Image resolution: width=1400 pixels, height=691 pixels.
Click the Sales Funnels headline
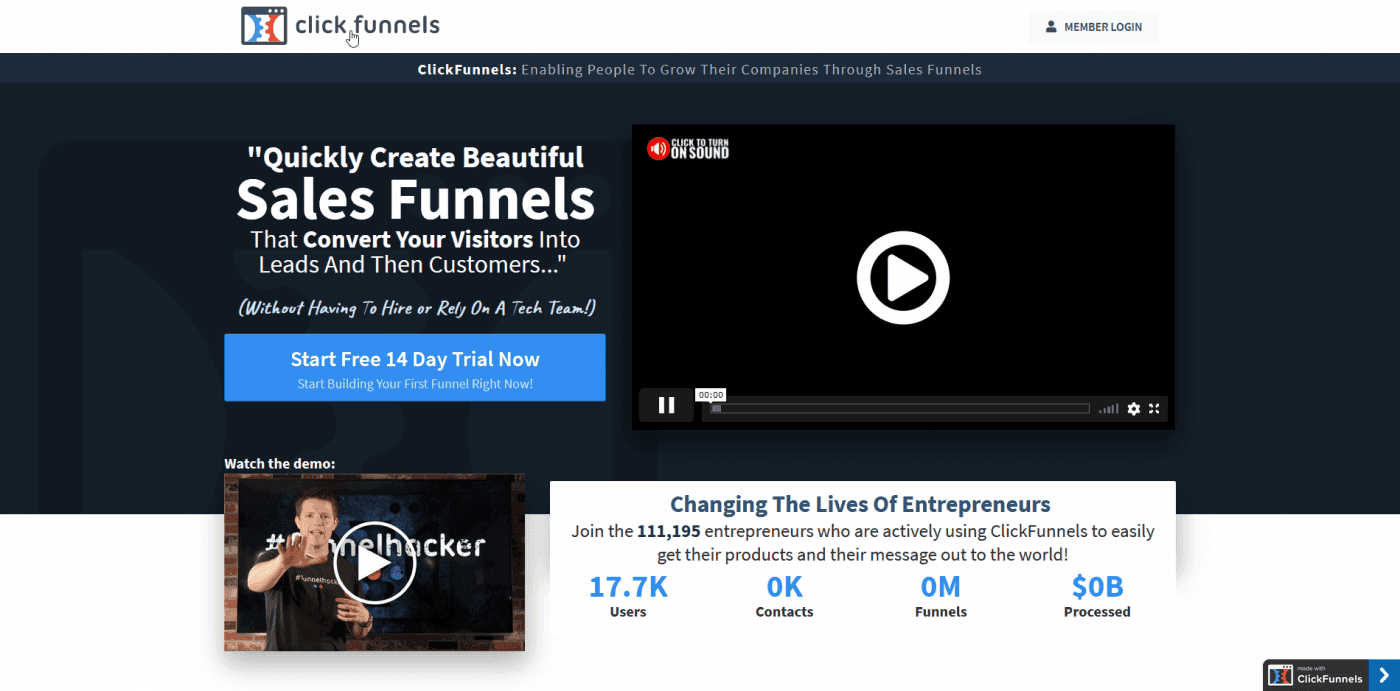(x=415, y=198)
